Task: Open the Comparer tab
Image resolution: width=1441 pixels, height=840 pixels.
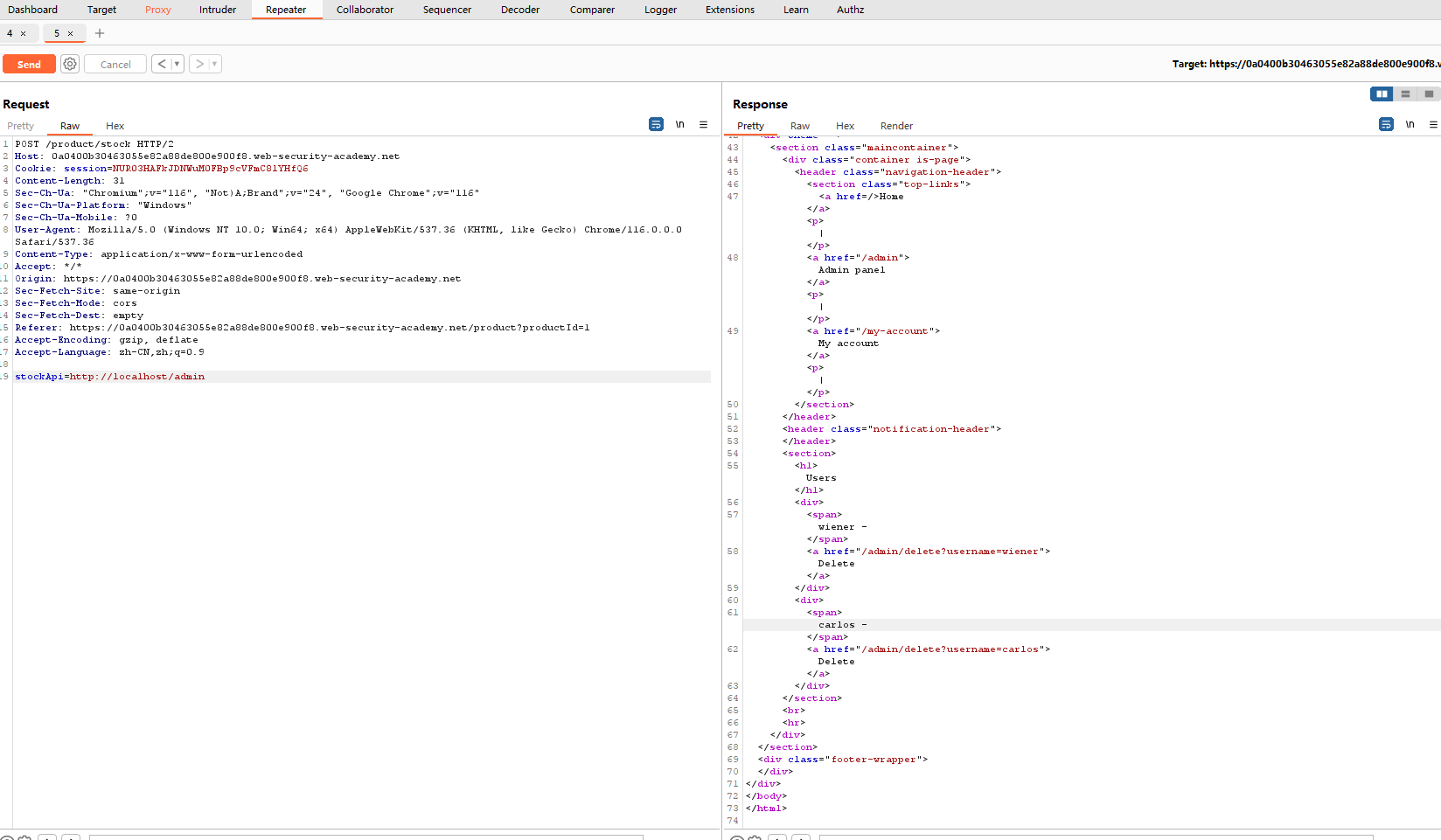Action: [592, 10]
